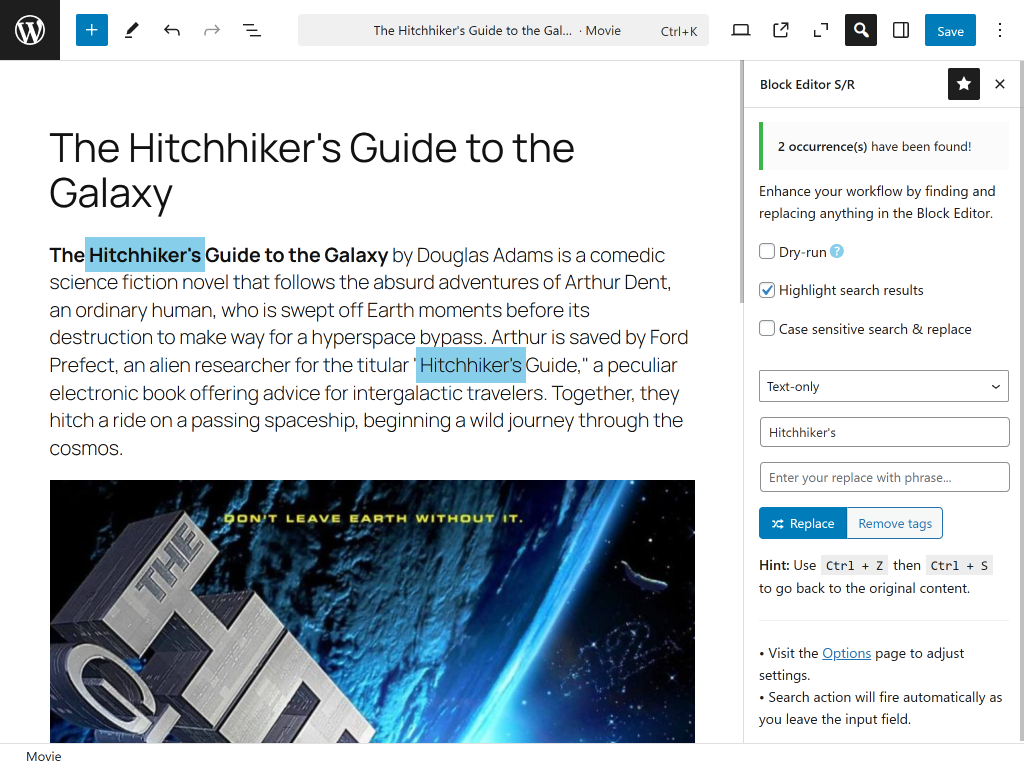Open the preview device view icon
Screen dimensions: 1024x768
tap(741, 30)
